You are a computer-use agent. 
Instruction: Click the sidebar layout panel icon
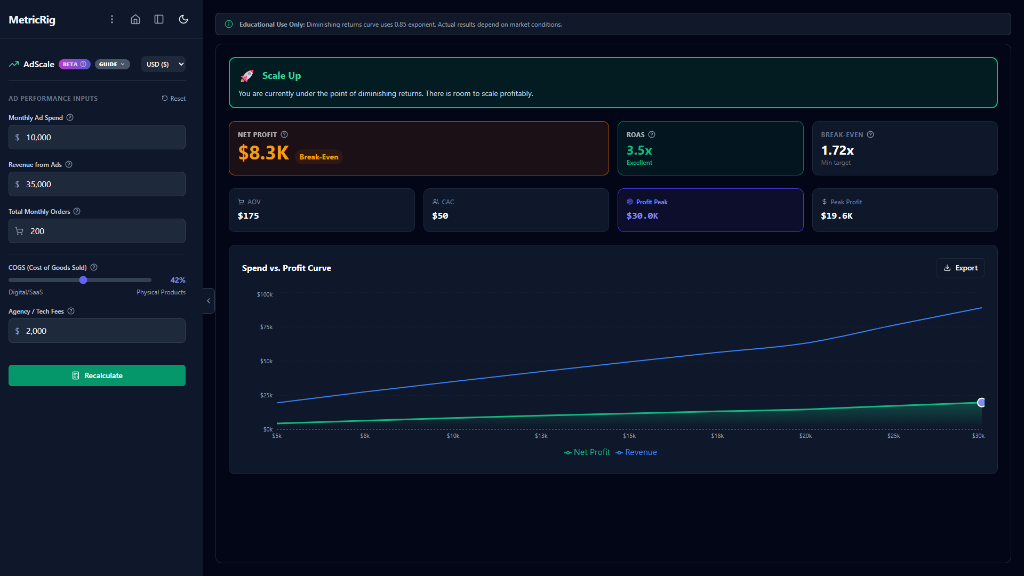[x=159, y=19]
